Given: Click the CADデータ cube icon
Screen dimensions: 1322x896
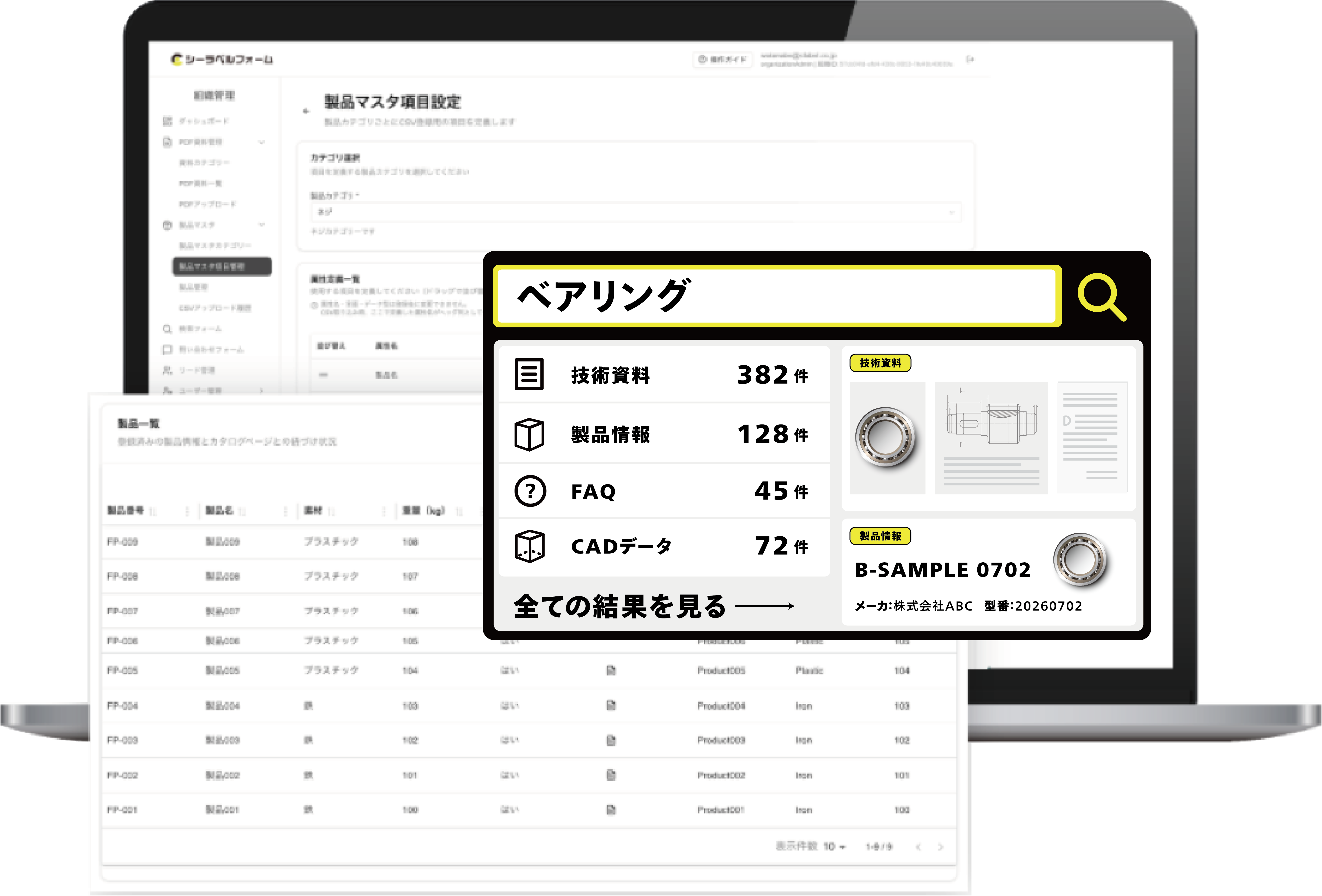Looking at the screenshot, I should 529,546.
